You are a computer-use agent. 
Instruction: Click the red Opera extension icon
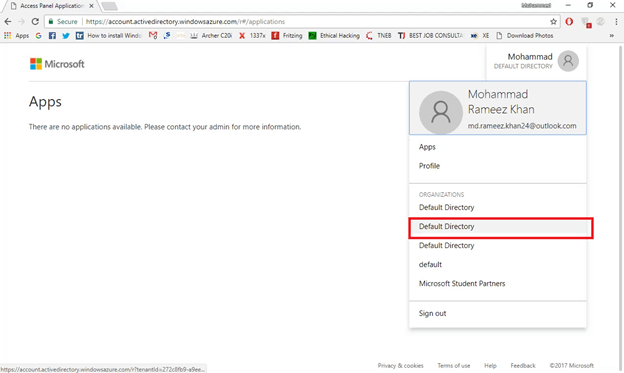point(569,21)
